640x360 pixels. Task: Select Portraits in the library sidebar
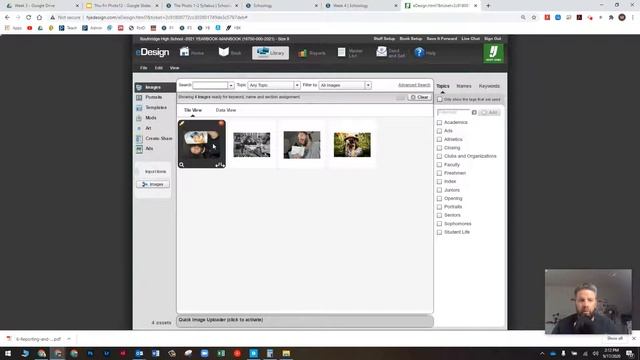[x=154, y=97]
